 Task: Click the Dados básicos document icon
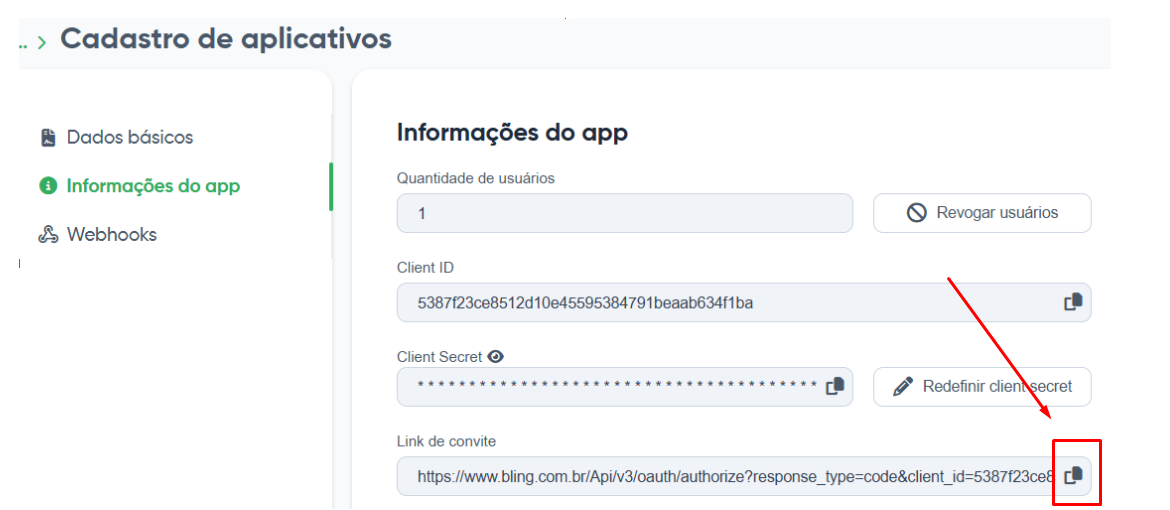click(x=49, y=138)
